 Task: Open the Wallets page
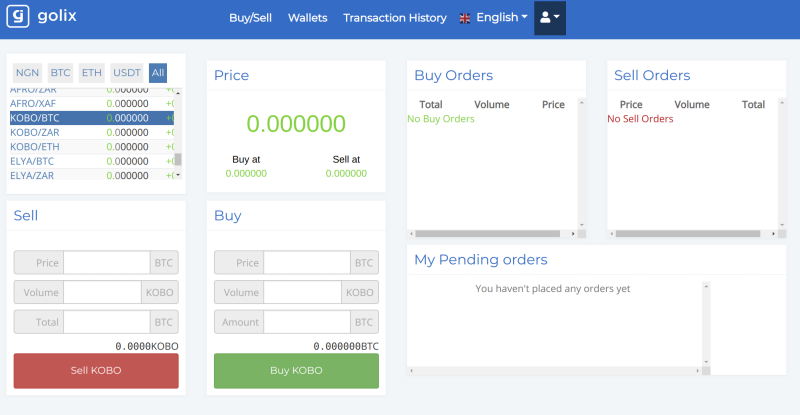click(x=308, y=18)
